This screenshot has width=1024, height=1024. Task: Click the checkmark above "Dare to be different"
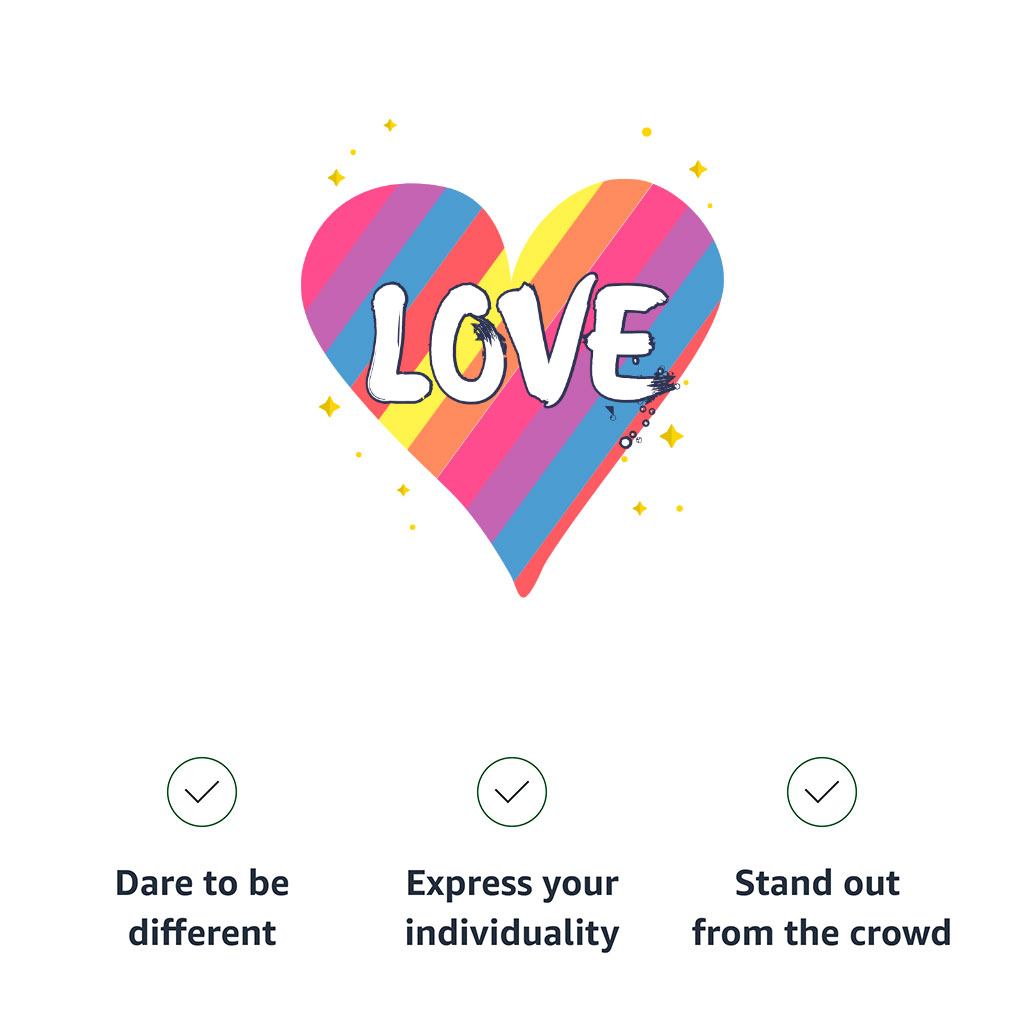tap(202, 792)
